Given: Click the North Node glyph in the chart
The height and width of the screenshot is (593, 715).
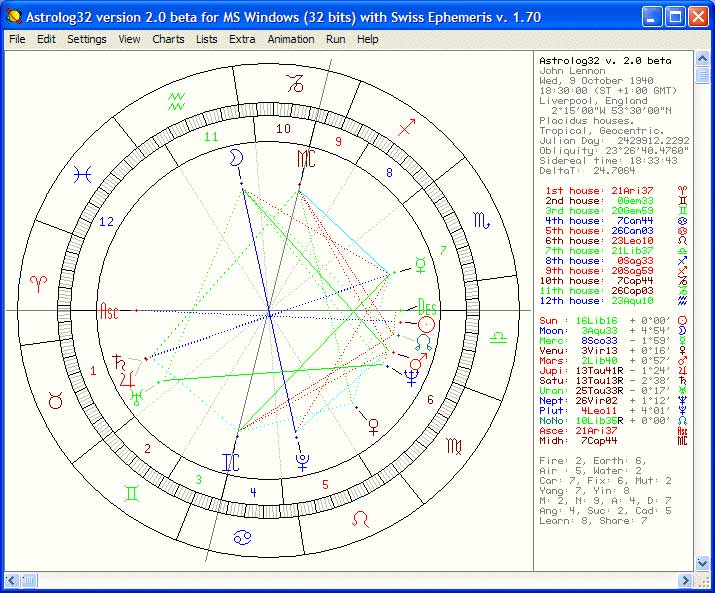Looking at the screenshot, I should [423, 342].
